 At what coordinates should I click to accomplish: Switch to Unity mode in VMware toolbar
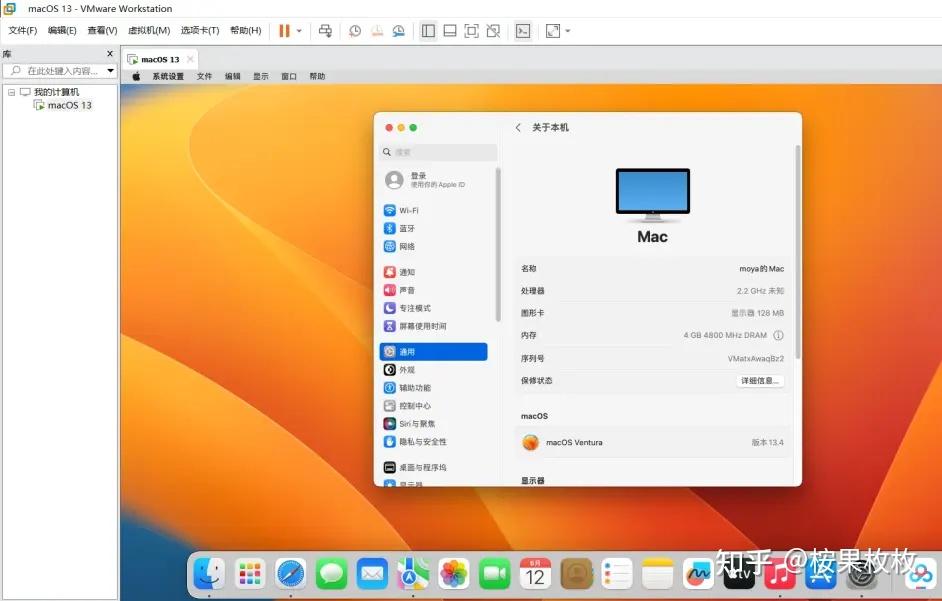coord(493,31)
